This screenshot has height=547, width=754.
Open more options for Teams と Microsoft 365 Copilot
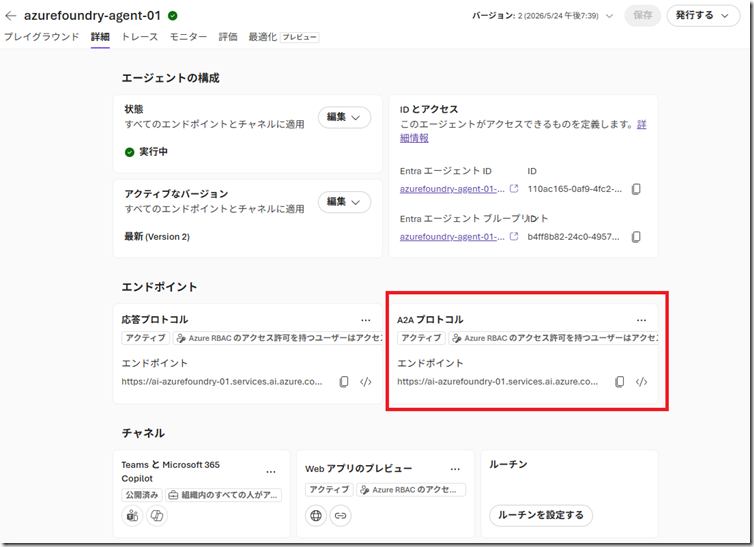tap(271, 472)
